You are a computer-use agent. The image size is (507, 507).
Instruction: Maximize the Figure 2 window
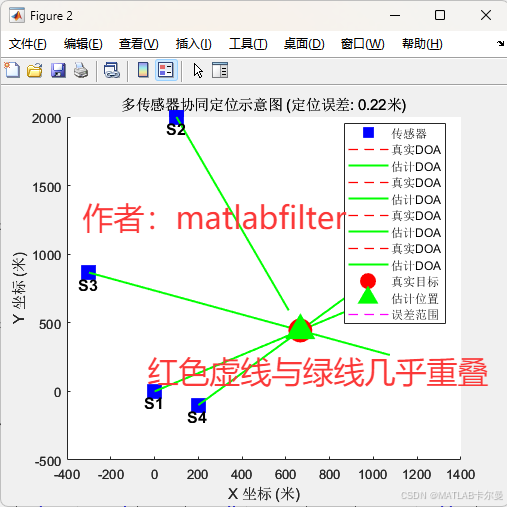pyautogui.click(x=440, y=15)
